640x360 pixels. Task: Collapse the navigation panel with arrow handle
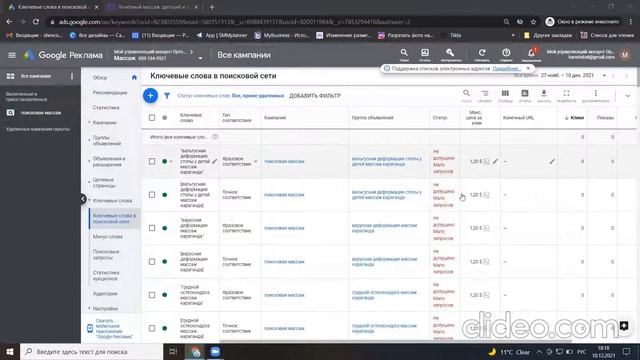point(83,199)
